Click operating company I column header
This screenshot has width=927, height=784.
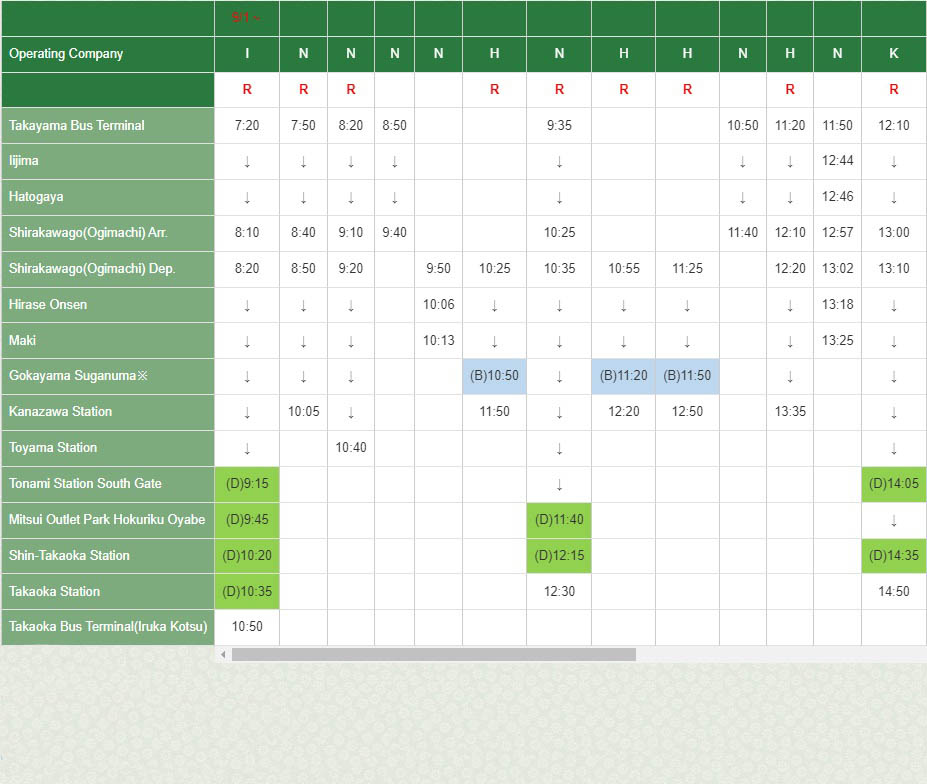pos(247,54)
